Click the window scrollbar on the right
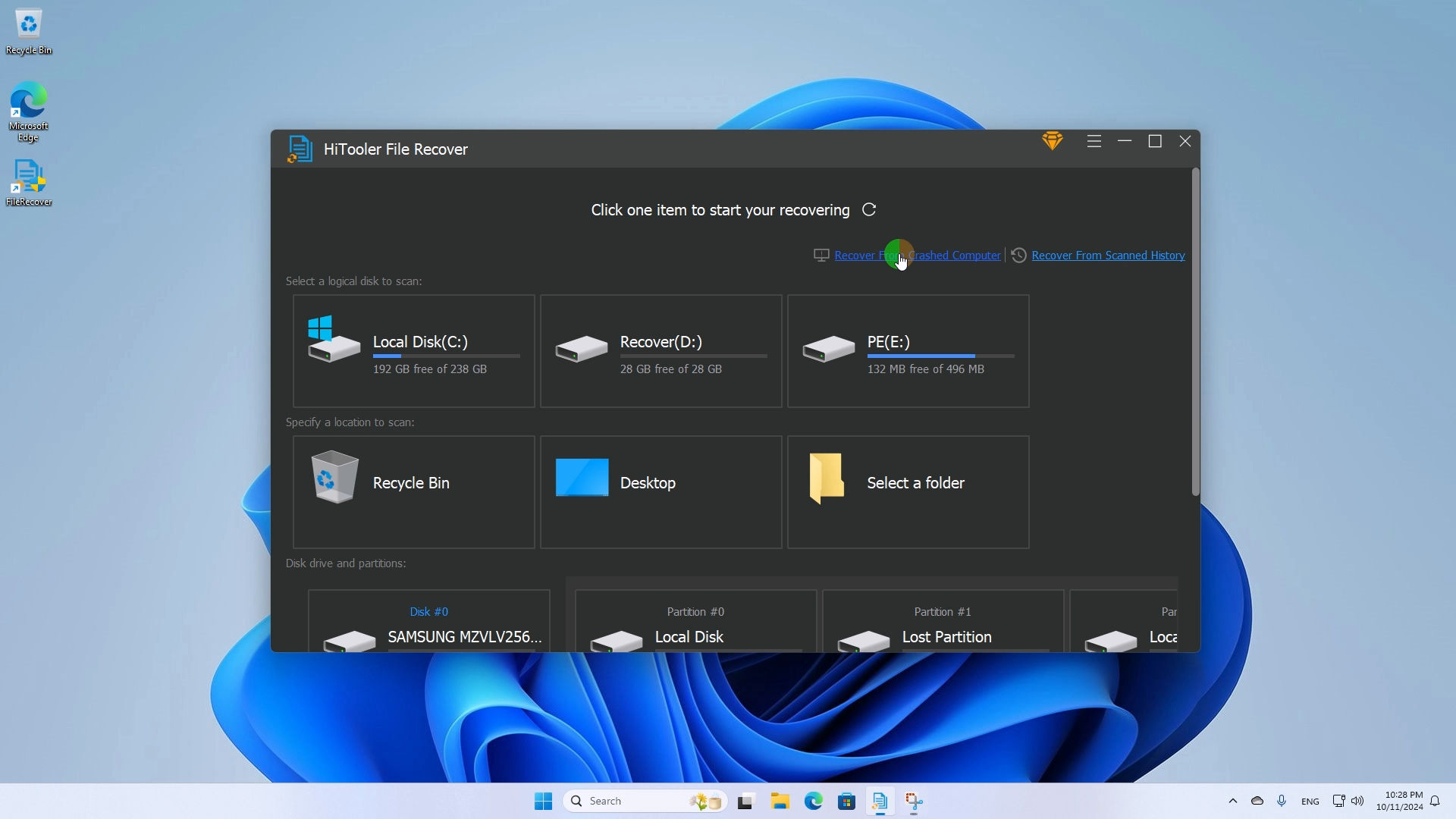The height and width of the screenshot is (819, 1456). (1194, 334)
